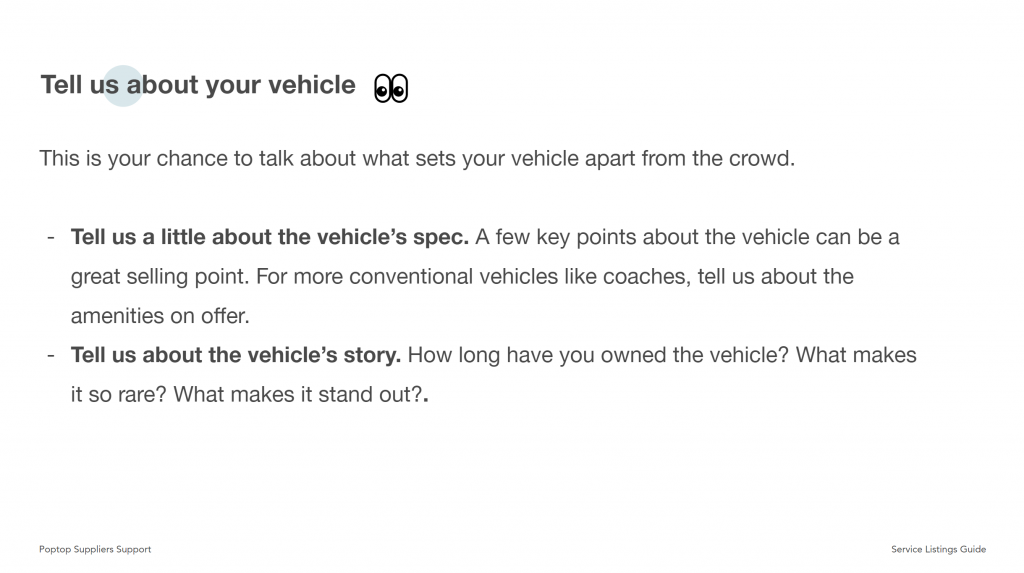
Task: Click the blue circle highlight on the heading
Action: click(124, 86)
